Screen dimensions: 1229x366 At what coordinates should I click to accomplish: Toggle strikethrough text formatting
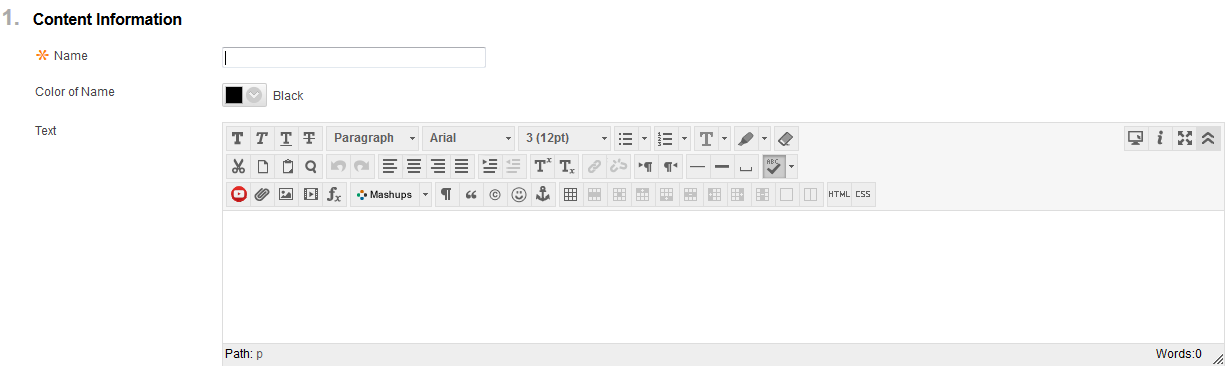[x=310, y=138]
